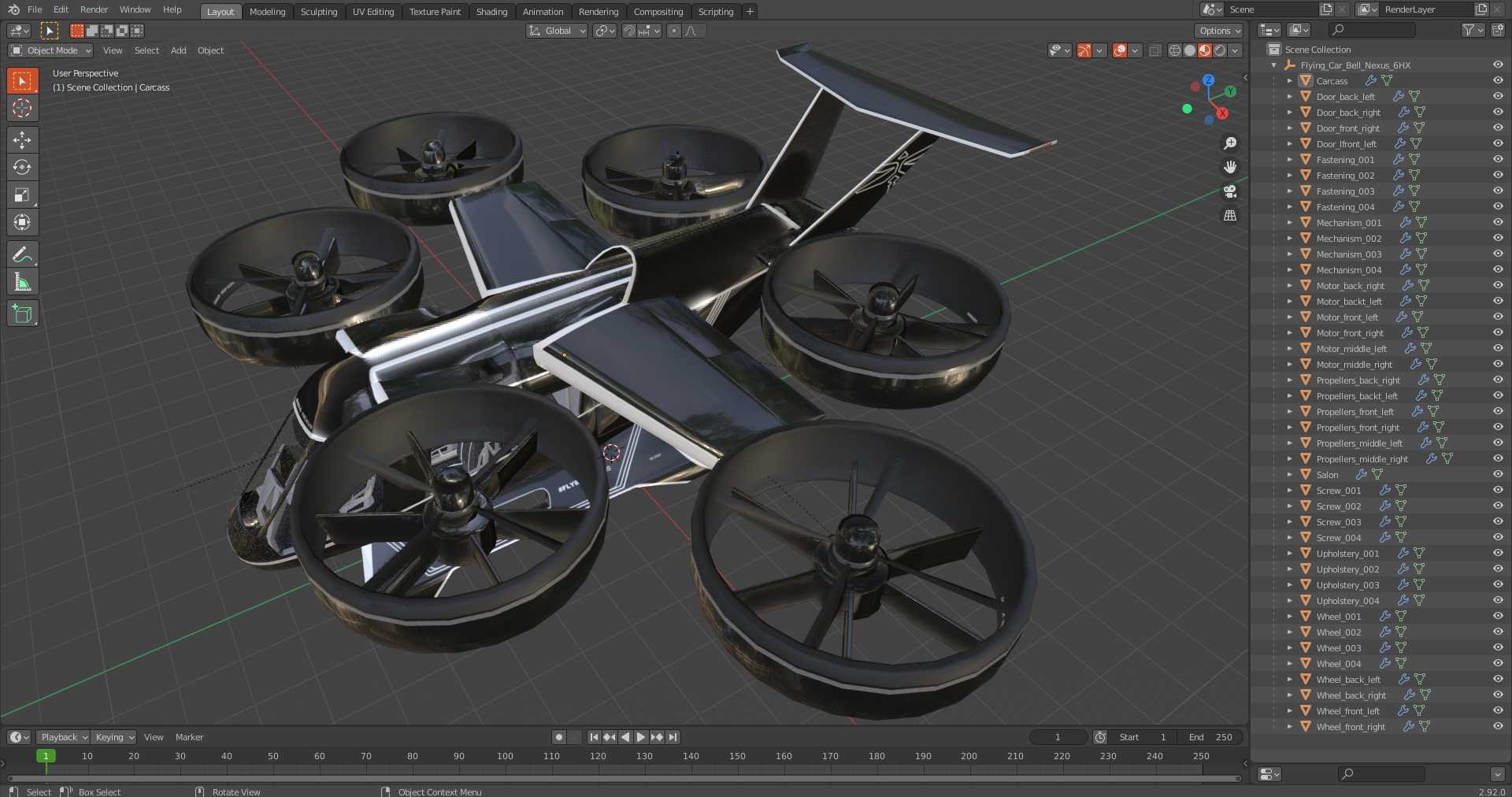Image resolution: width=1512 pixels, height=797 pixels.
Task: Toggle auto keying record button
Action: [x=559, y=737]
